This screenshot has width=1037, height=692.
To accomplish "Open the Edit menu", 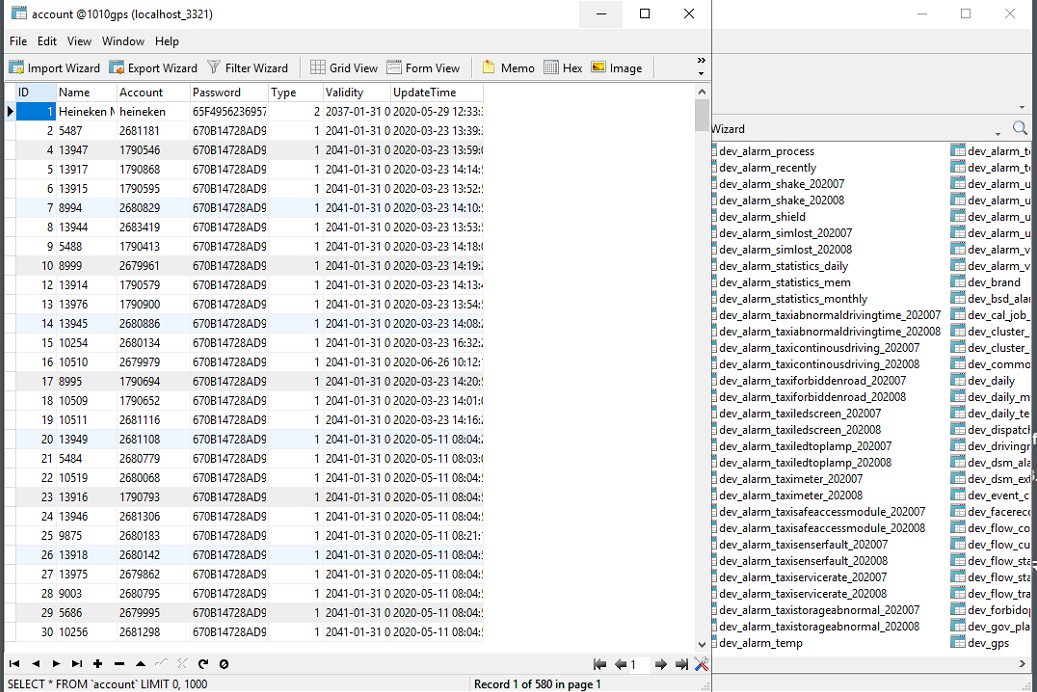I will pos(46,41).
